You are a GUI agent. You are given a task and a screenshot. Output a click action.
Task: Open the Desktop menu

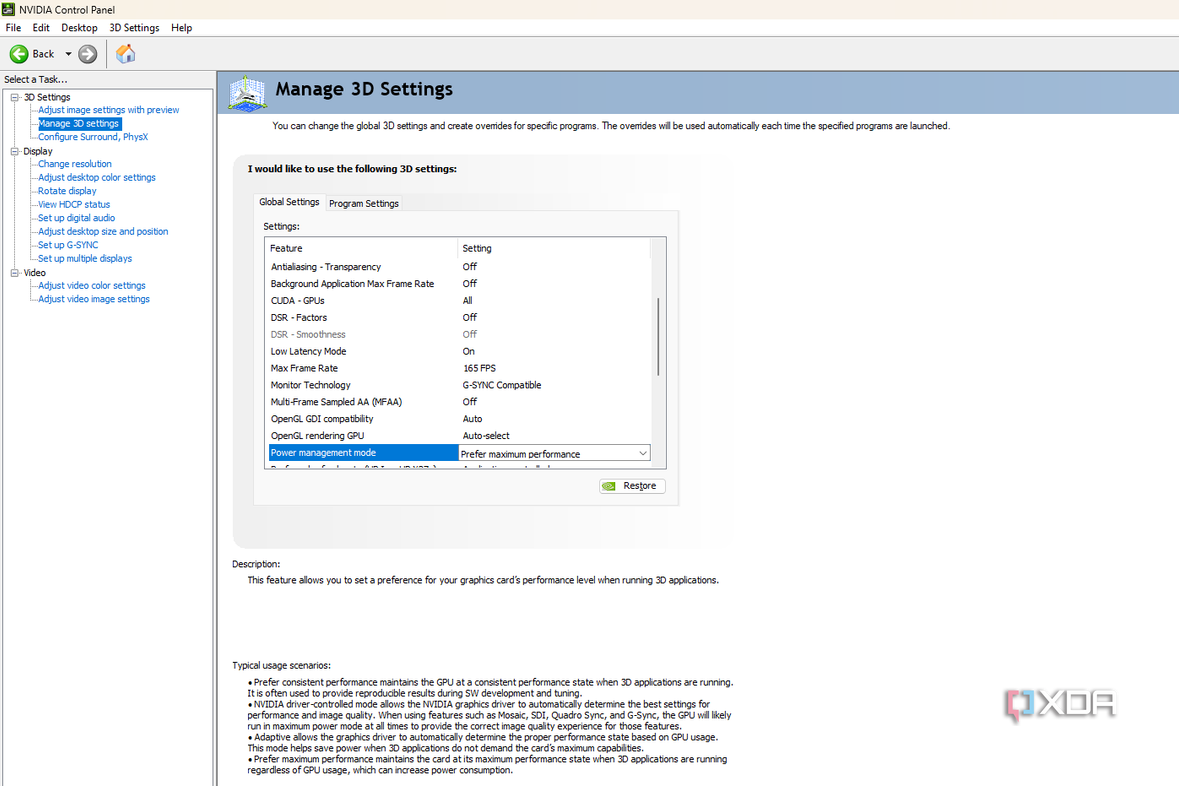click(79, 28)
